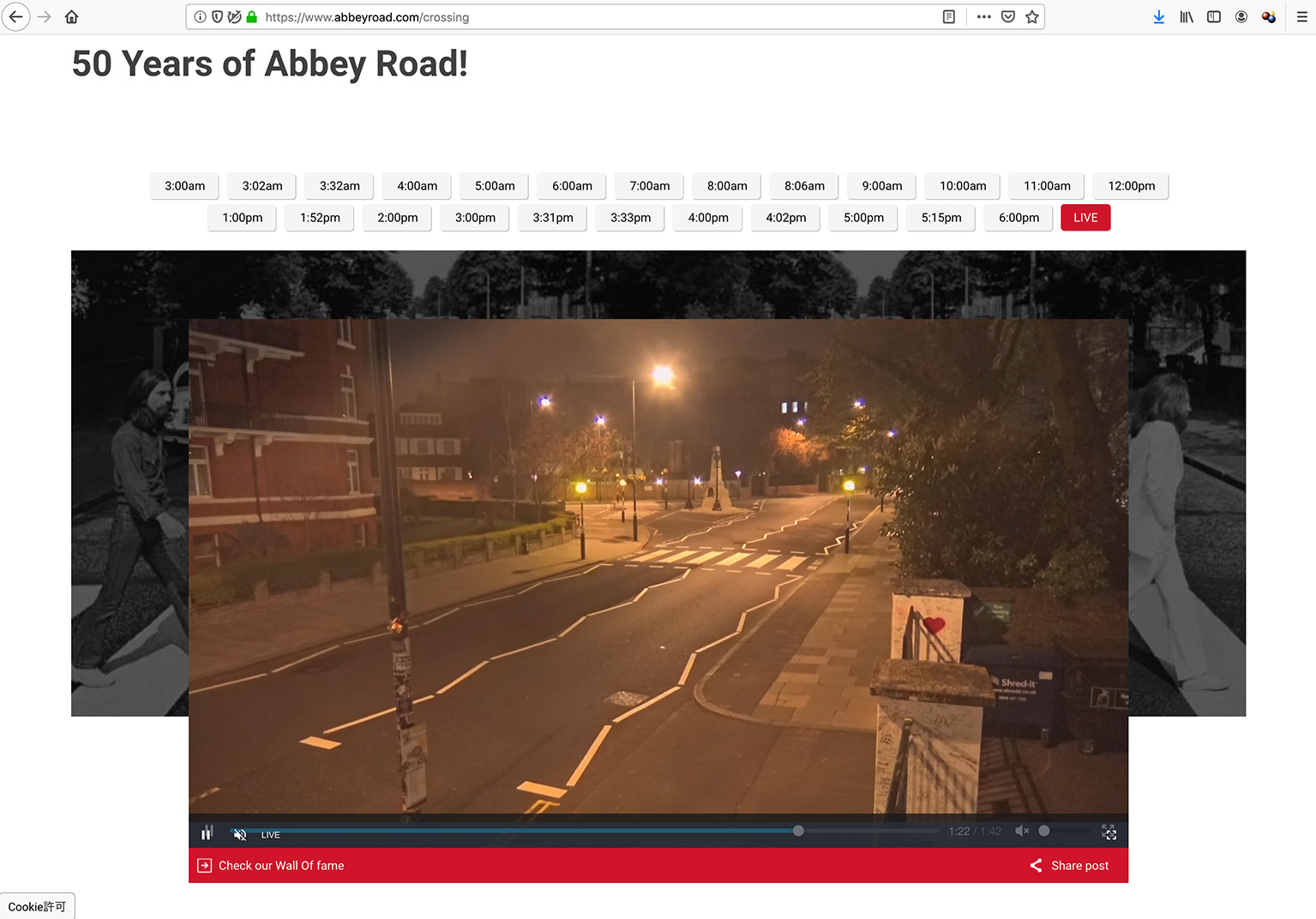This screenshot has width=1316, height=919.
Task: Switch to the LIVE feed button
Action: pos(1085,218)
